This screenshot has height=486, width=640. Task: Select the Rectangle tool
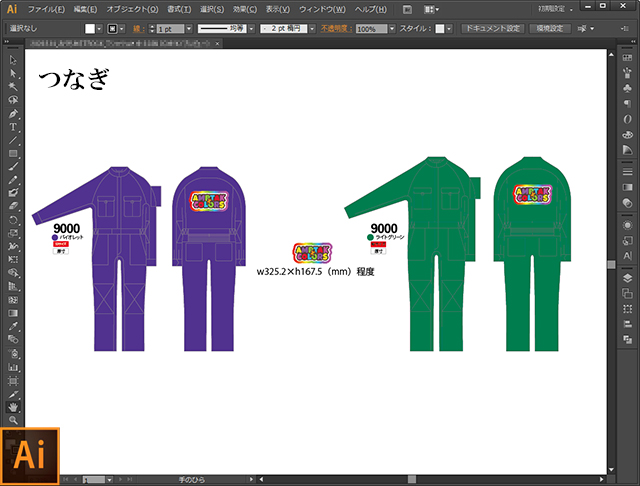[13, 153]
